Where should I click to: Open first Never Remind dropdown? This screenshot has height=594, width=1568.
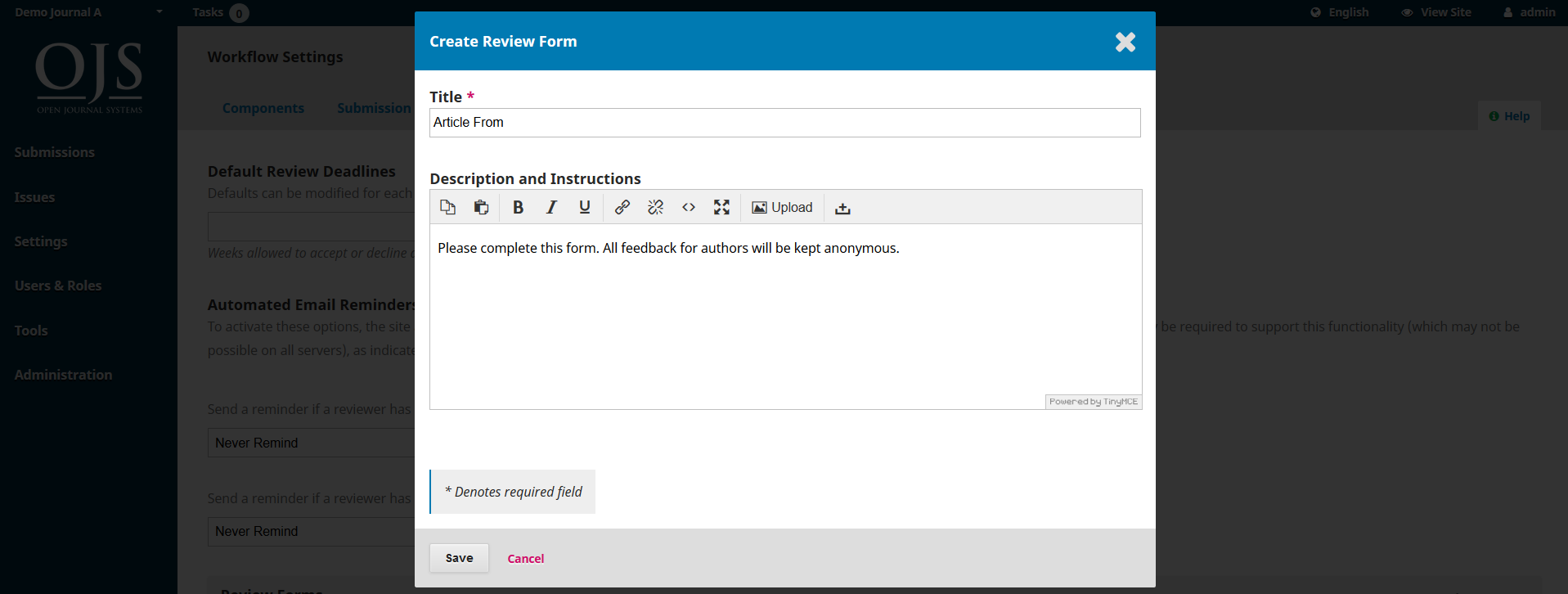(311, 443)
